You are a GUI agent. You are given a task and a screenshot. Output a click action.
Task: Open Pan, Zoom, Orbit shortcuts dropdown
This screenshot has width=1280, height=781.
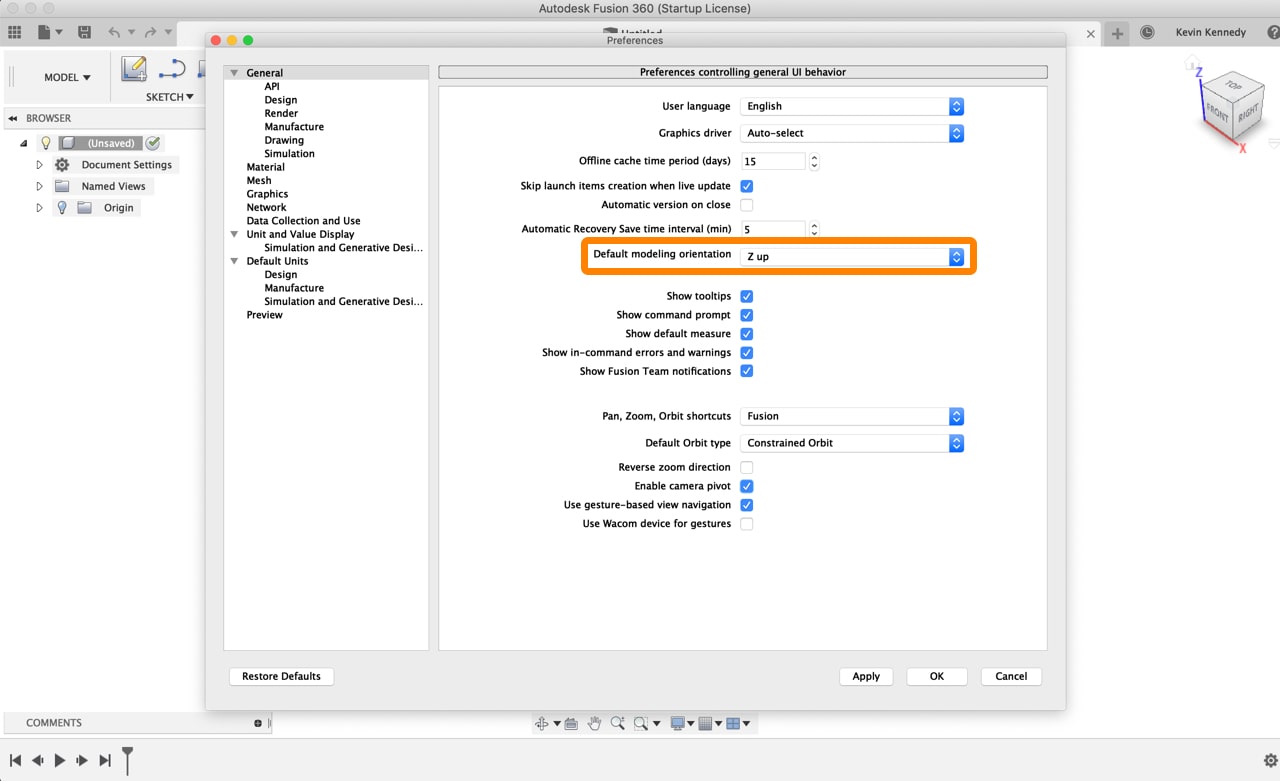point(852,416)
